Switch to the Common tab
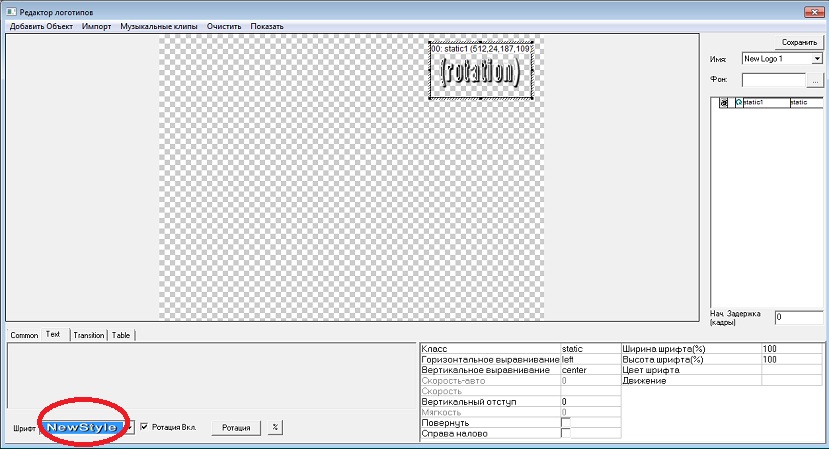 click(24, 336)
